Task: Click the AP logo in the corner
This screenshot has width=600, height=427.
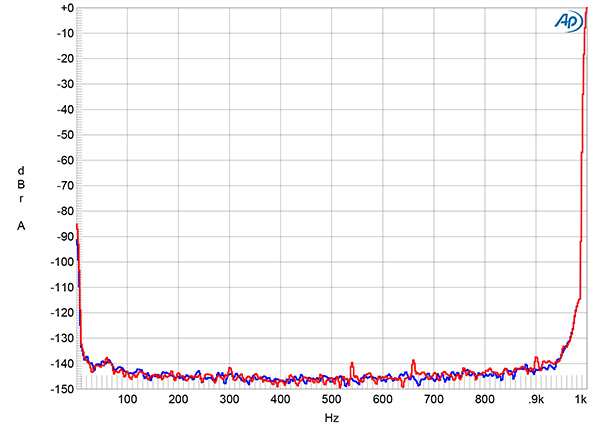Action: (x=562, y=21)
